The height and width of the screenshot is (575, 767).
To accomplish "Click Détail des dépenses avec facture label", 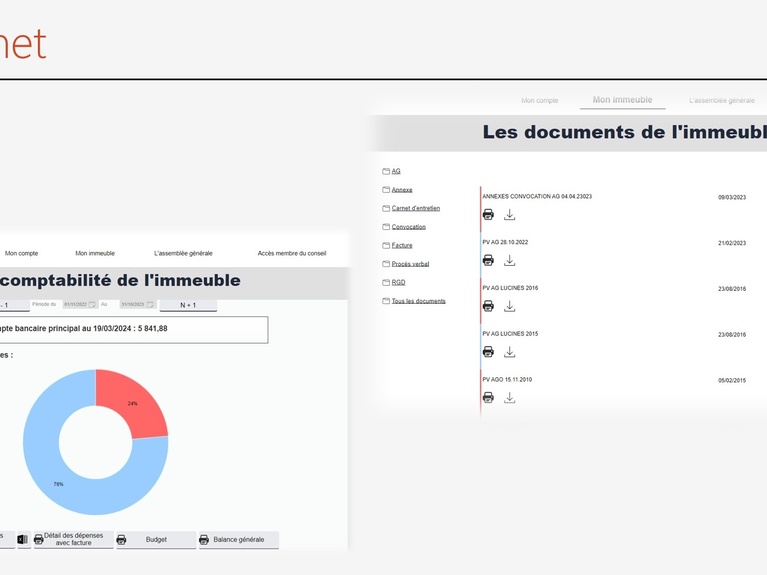I will (73, 539).
